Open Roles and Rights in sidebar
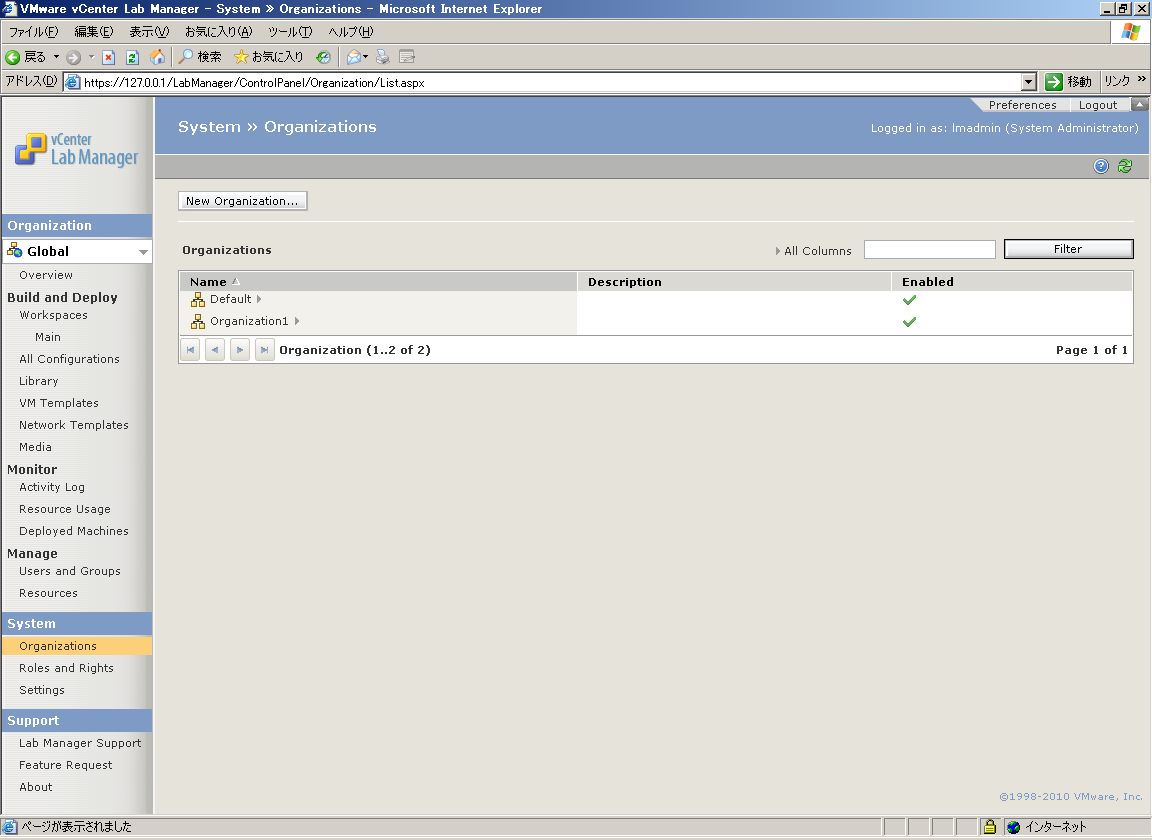This screenshot has width=1152, height=840. coord(66,668)
